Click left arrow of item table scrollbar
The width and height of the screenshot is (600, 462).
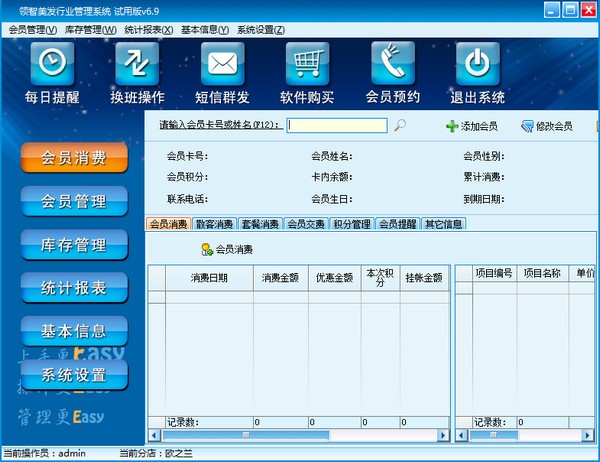[461, 435]
